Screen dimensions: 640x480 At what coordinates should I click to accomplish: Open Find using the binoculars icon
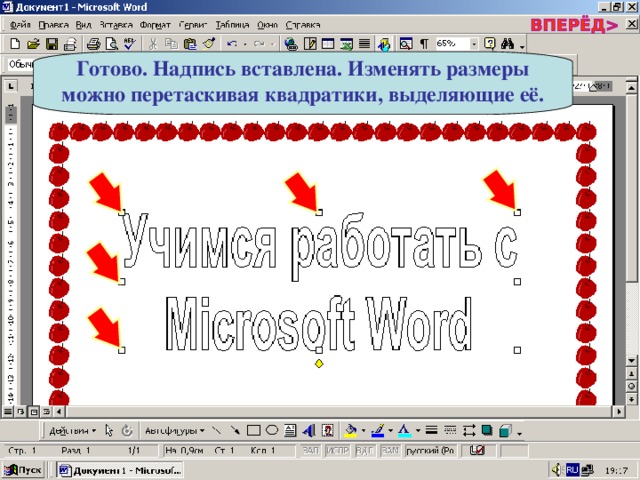[507, 43]
